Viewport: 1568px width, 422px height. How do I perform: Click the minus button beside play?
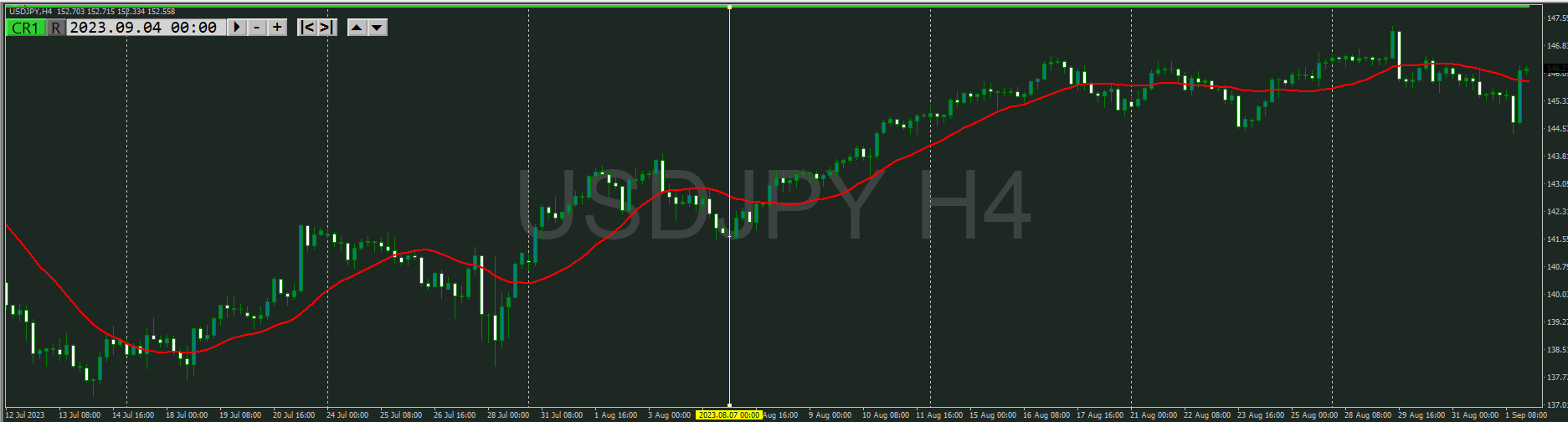tap(257, 28)
